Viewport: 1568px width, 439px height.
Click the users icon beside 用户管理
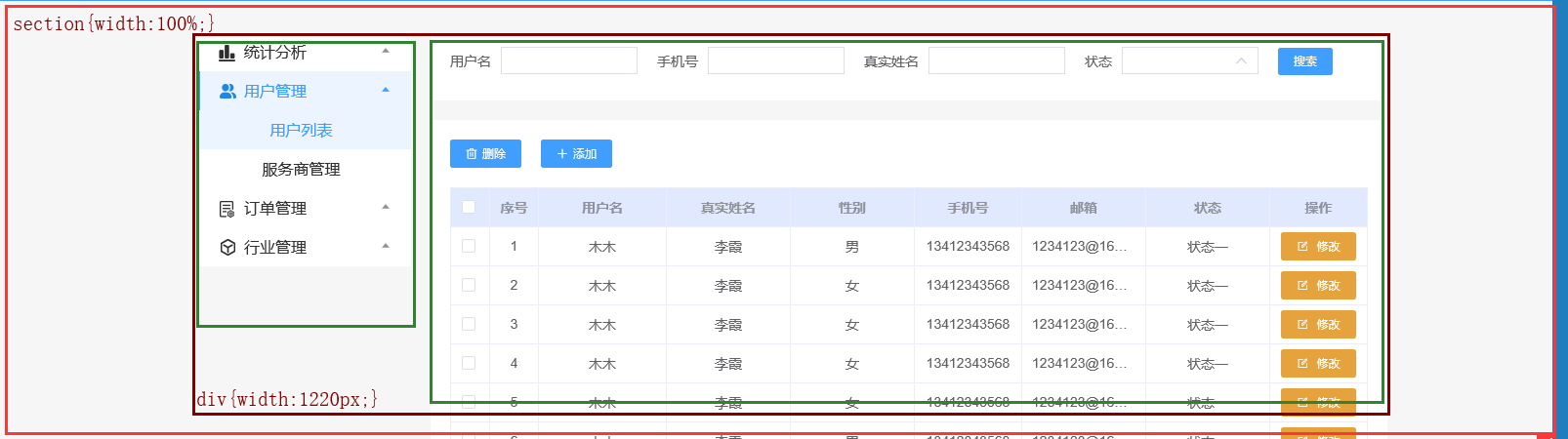tap(227, 91)
